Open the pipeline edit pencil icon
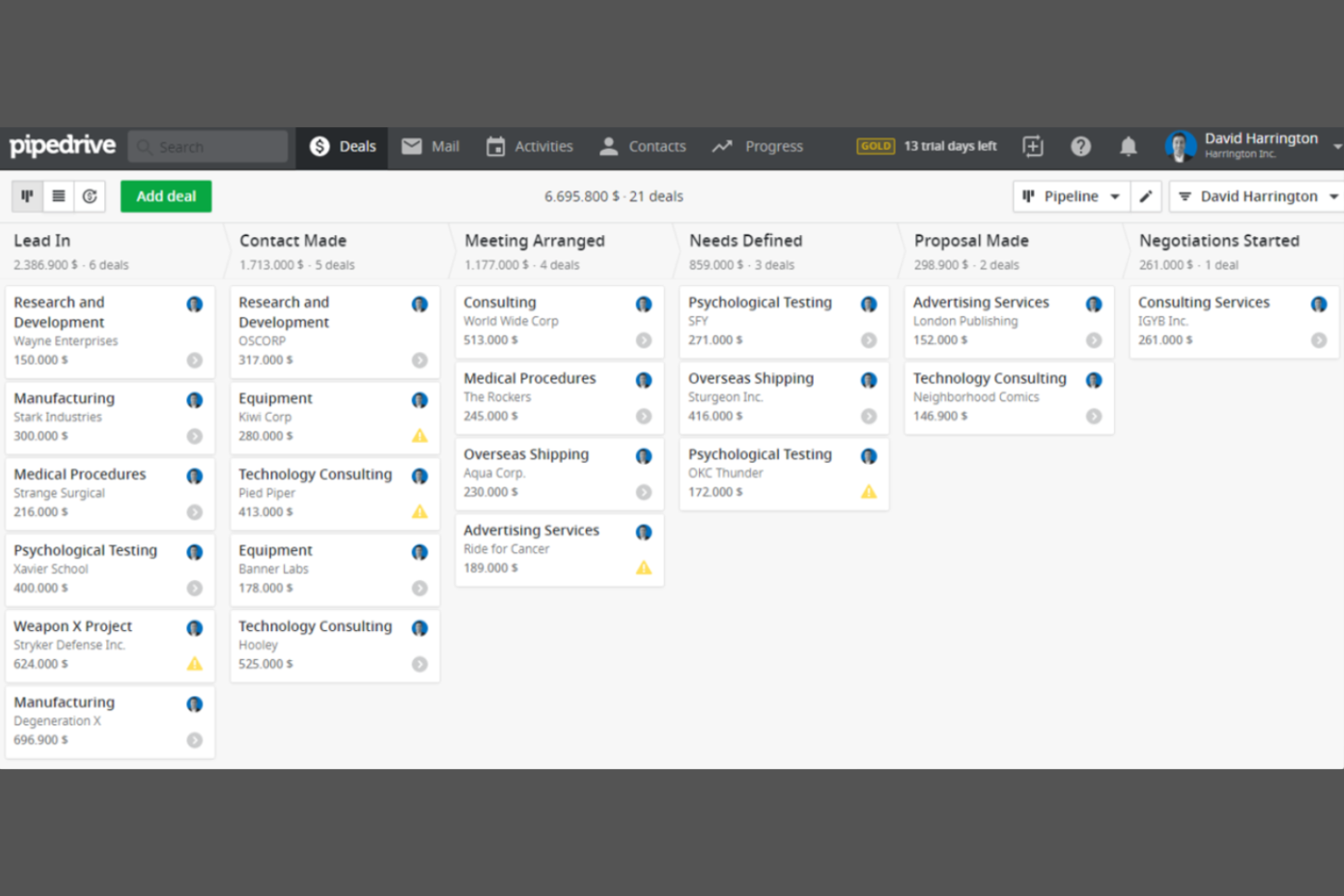Viewport: 1344px width, 896px height. pyautogui.click(x=1146, y=196)
